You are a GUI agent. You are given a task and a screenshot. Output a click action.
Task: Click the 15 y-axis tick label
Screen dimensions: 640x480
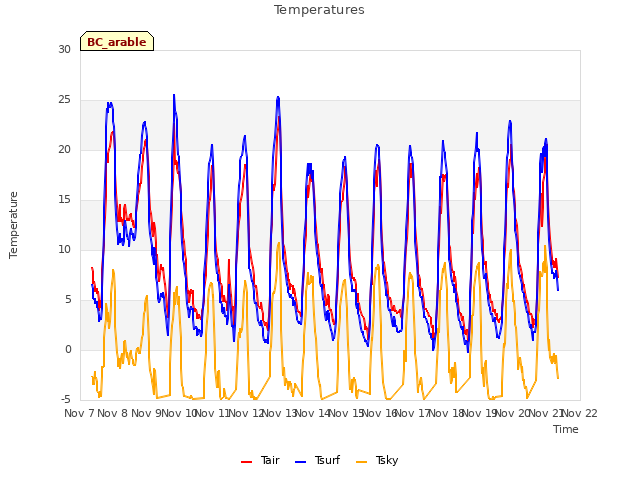pyautogui.click(x=64, y=200)
